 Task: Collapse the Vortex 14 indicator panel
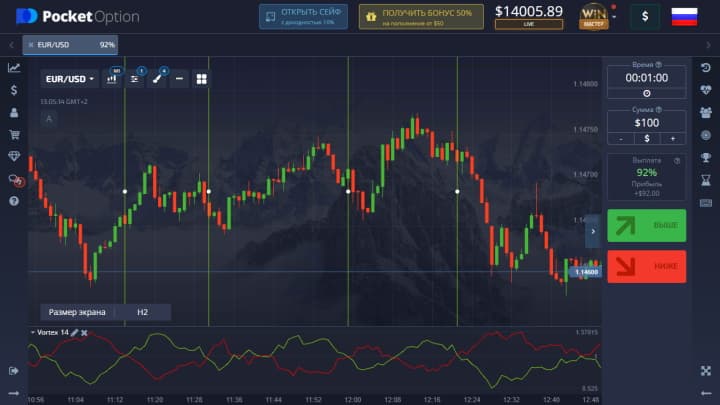click(33, 332)
